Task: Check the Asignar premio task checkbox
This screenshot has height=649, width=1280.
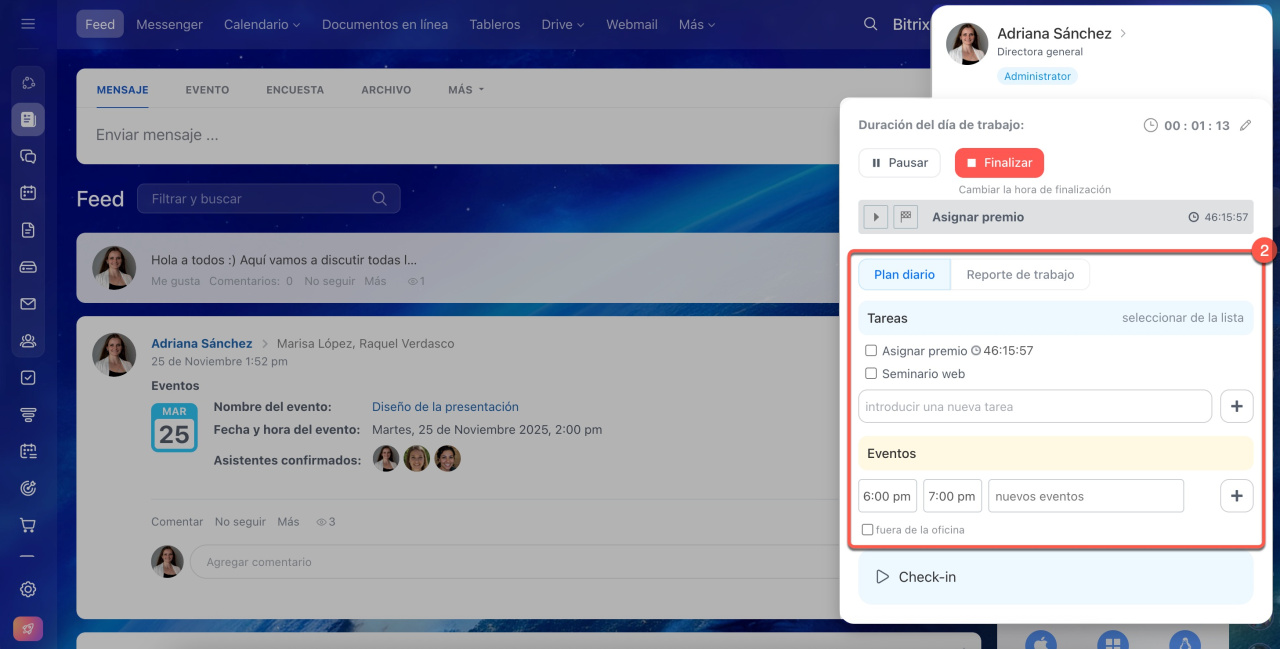Action: click(x=871, y=351)
